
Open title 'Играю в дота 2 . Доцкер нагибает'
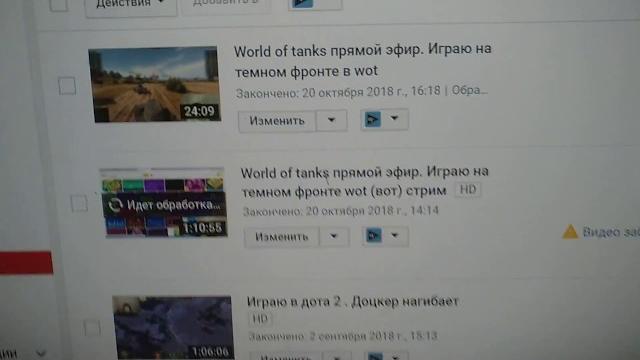pos(353,302)
